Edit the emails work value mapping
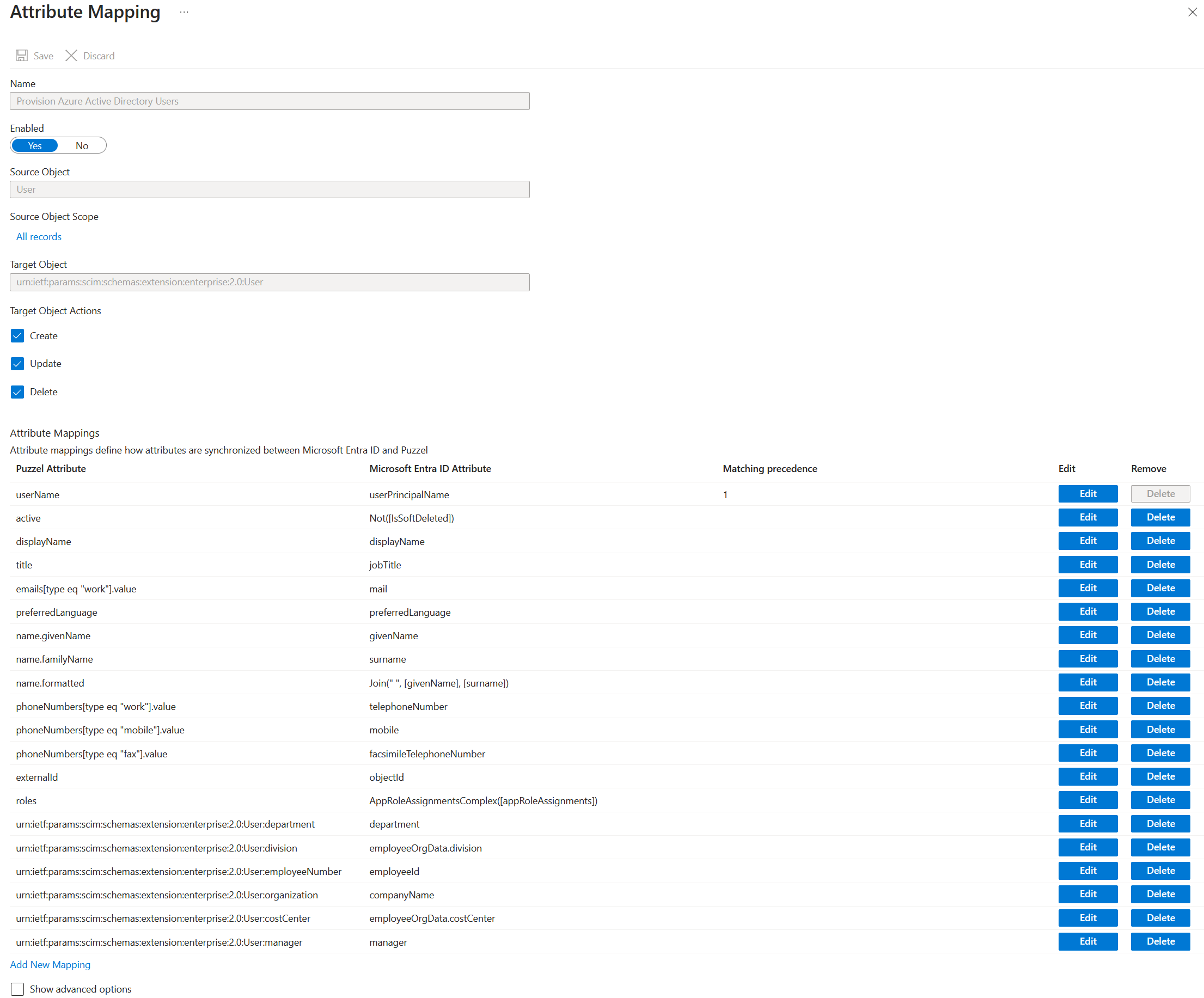 (x=1087, y=588)
